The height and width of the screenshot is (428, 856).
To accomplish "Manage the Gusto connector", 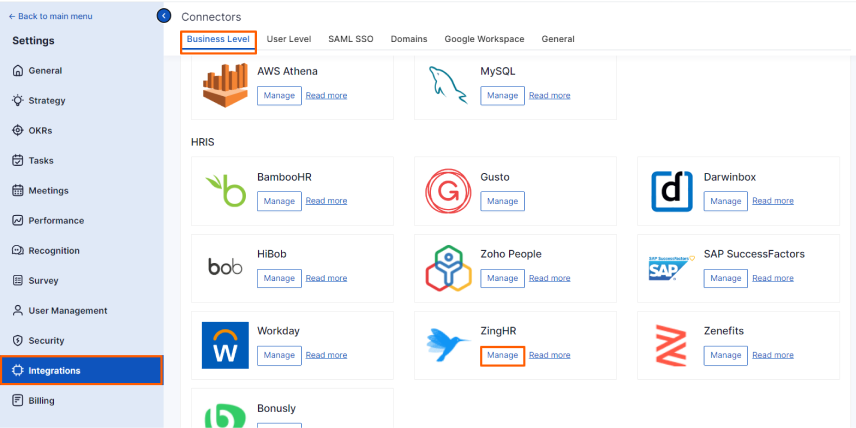I will 502,201.
